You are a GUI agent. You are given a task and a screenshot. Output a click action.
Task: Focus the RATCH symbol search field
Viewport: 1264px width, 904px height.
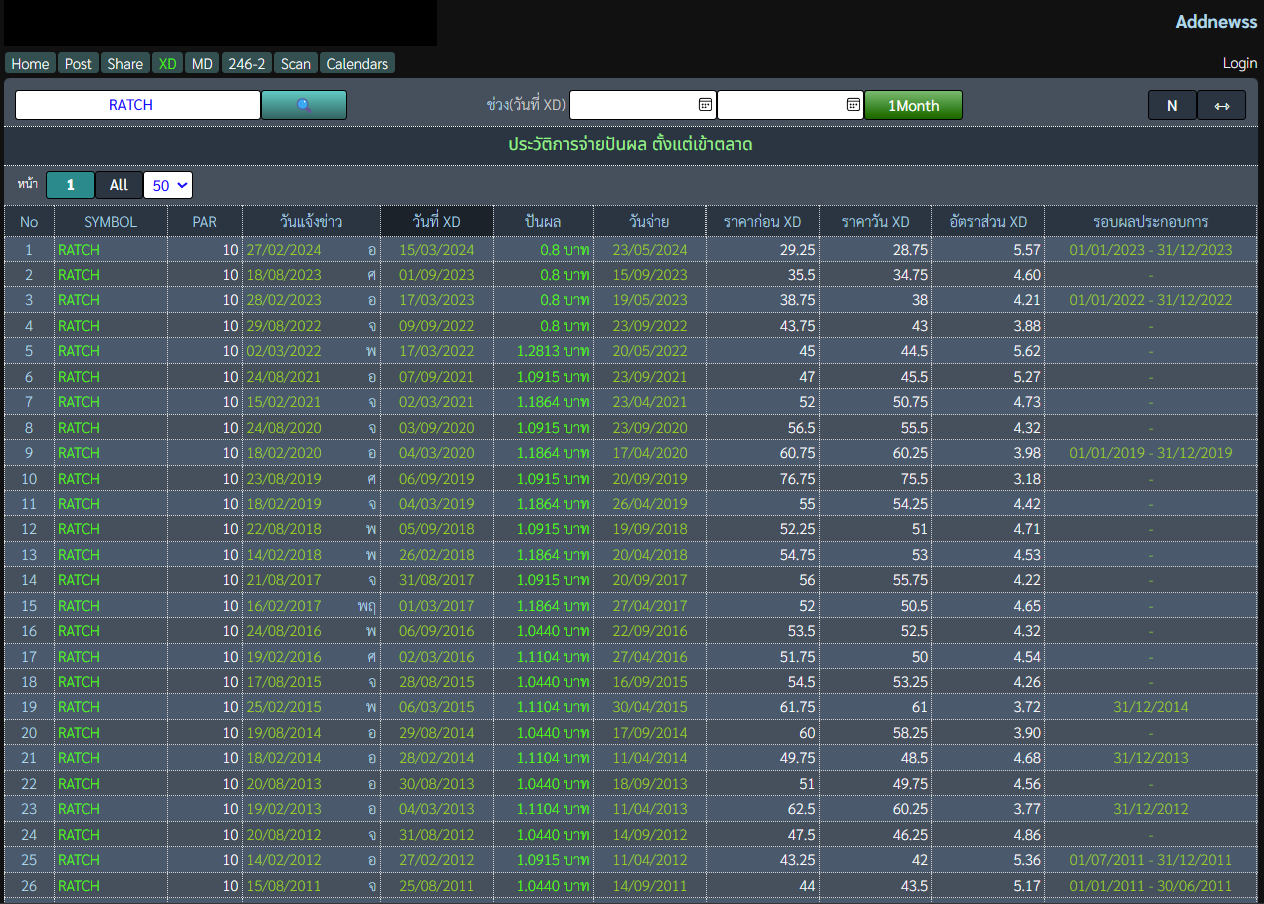tap(138, 105)
